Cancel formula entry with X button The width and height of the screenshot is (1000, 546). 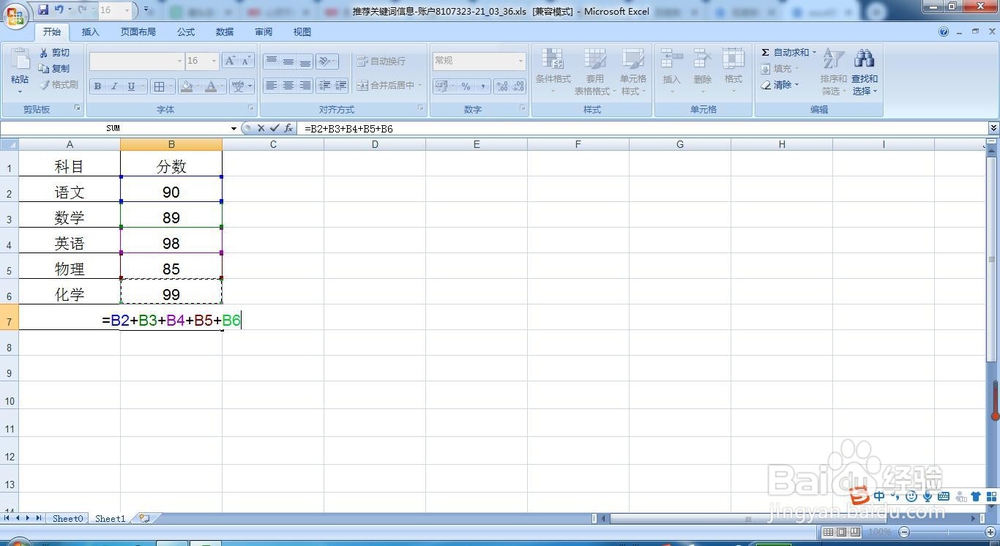click(261, 128)
